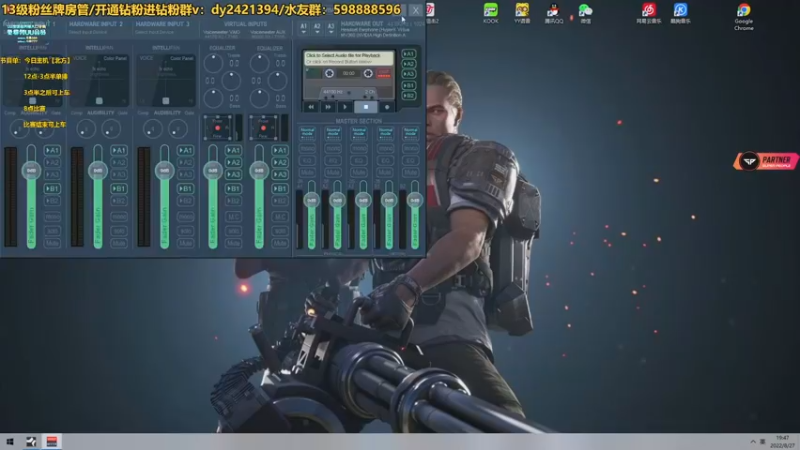Stop the cassette recorder
Image resolution: width=800 pixels, height=450 pixels.
365,107
